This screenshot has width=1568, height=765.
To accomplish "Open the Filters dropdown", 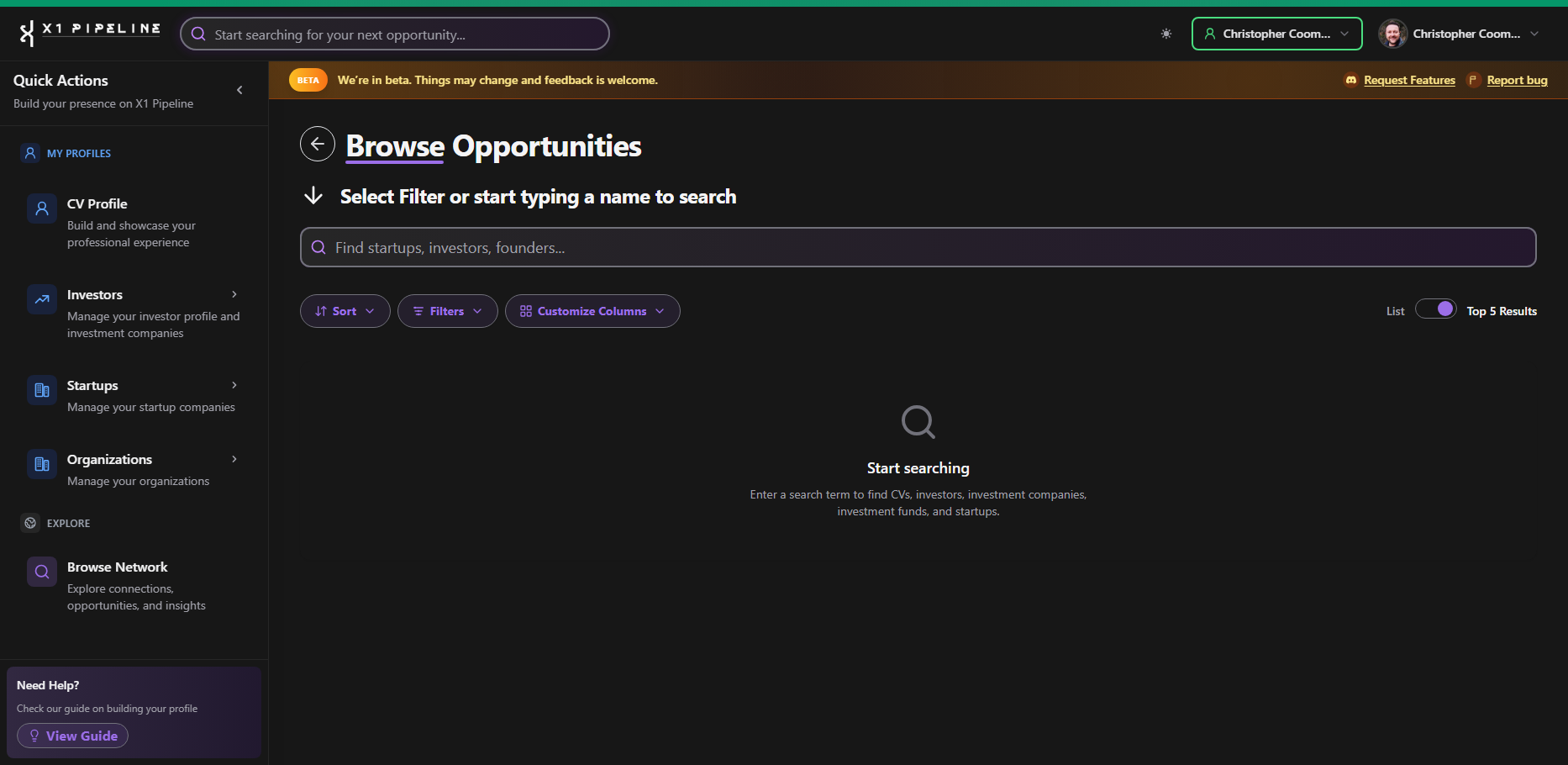I will pyautogui.click(x=448, y=311).
